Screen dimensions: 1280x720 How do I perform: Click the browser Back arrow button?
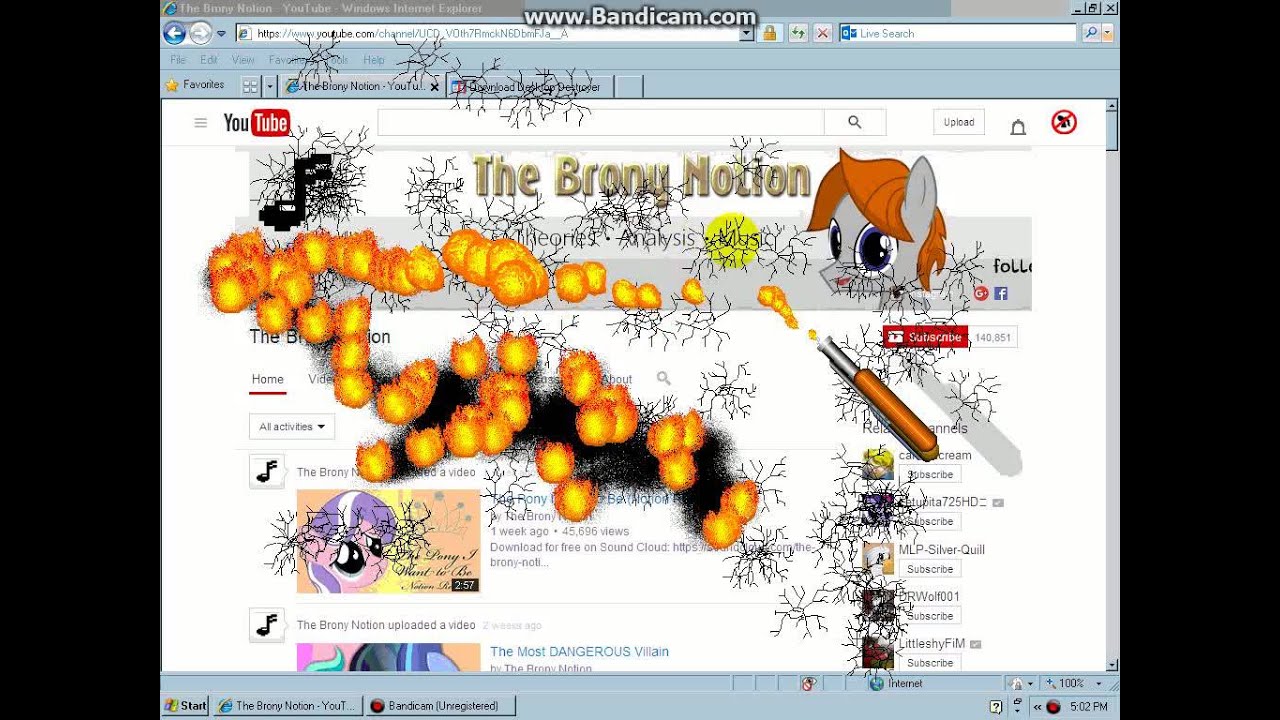[x=174, y=33]
